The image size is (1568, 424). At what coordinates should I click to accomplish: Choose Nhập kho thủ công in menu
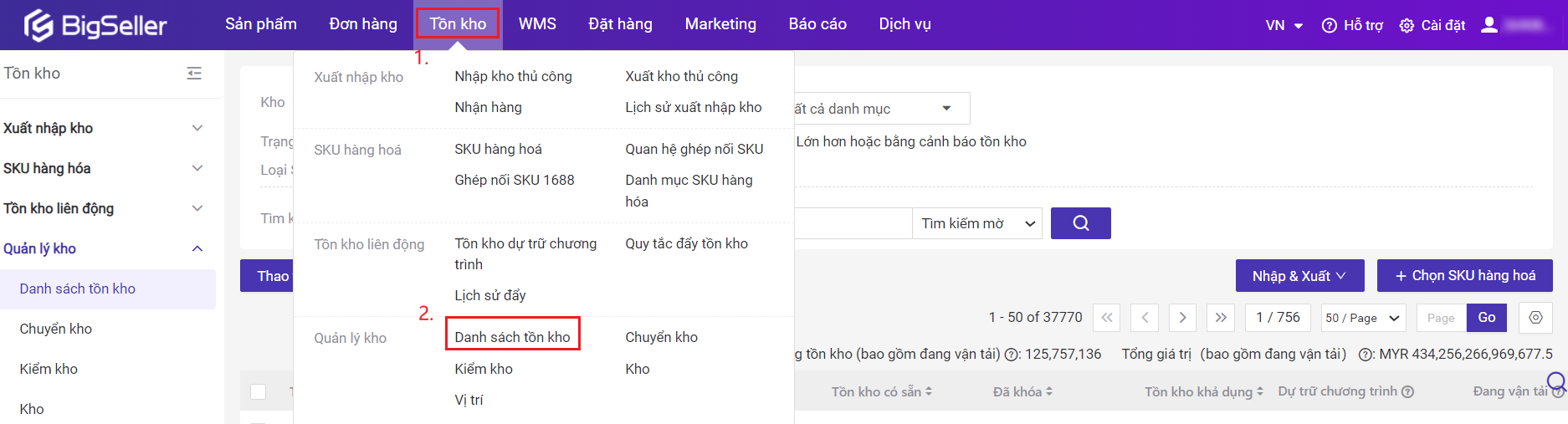(x=513, y=76)
